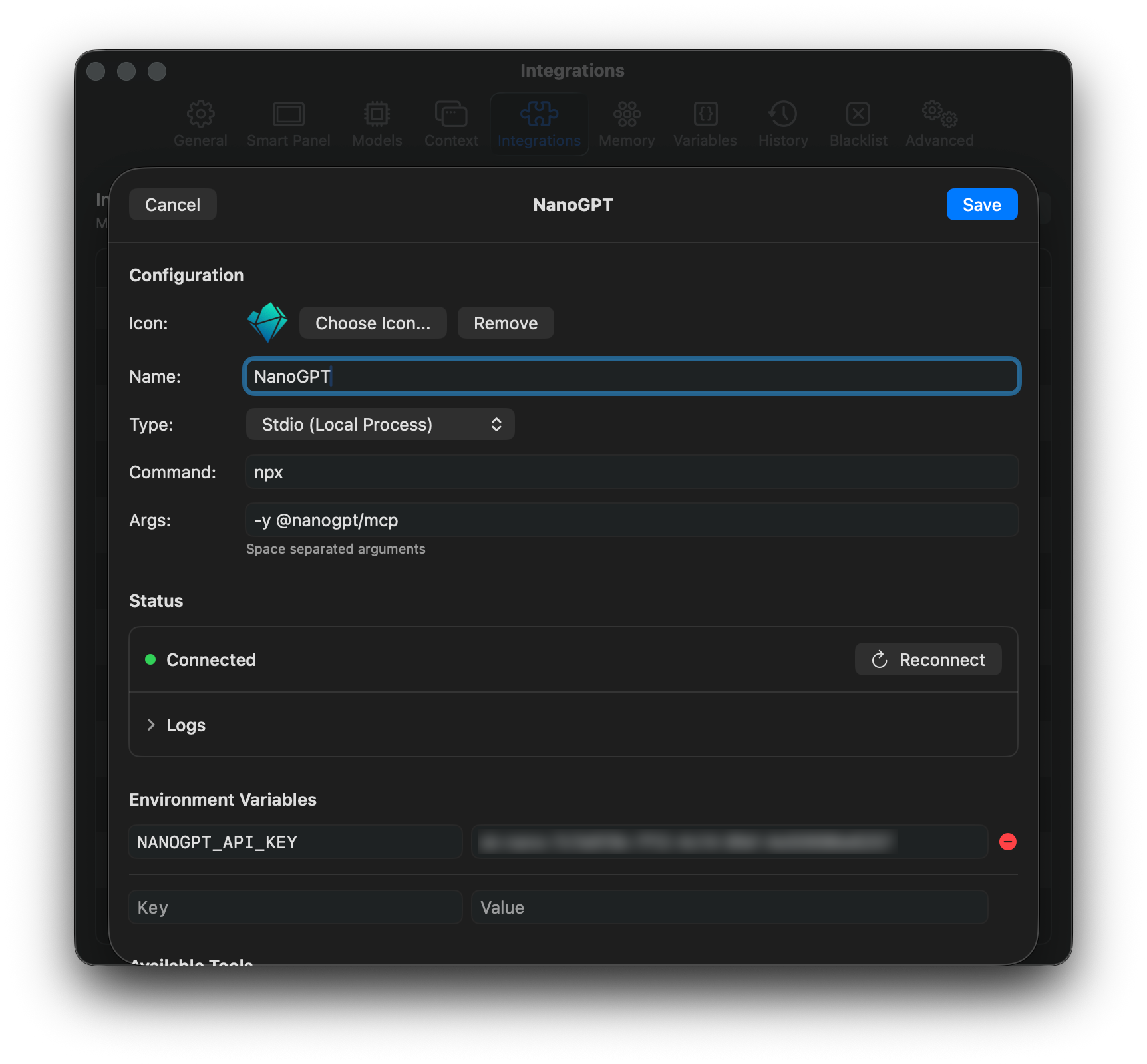The height and width of the screenshot is (1064, 1147).
Task: Click the Configuration heading
Action: point(186,275)
